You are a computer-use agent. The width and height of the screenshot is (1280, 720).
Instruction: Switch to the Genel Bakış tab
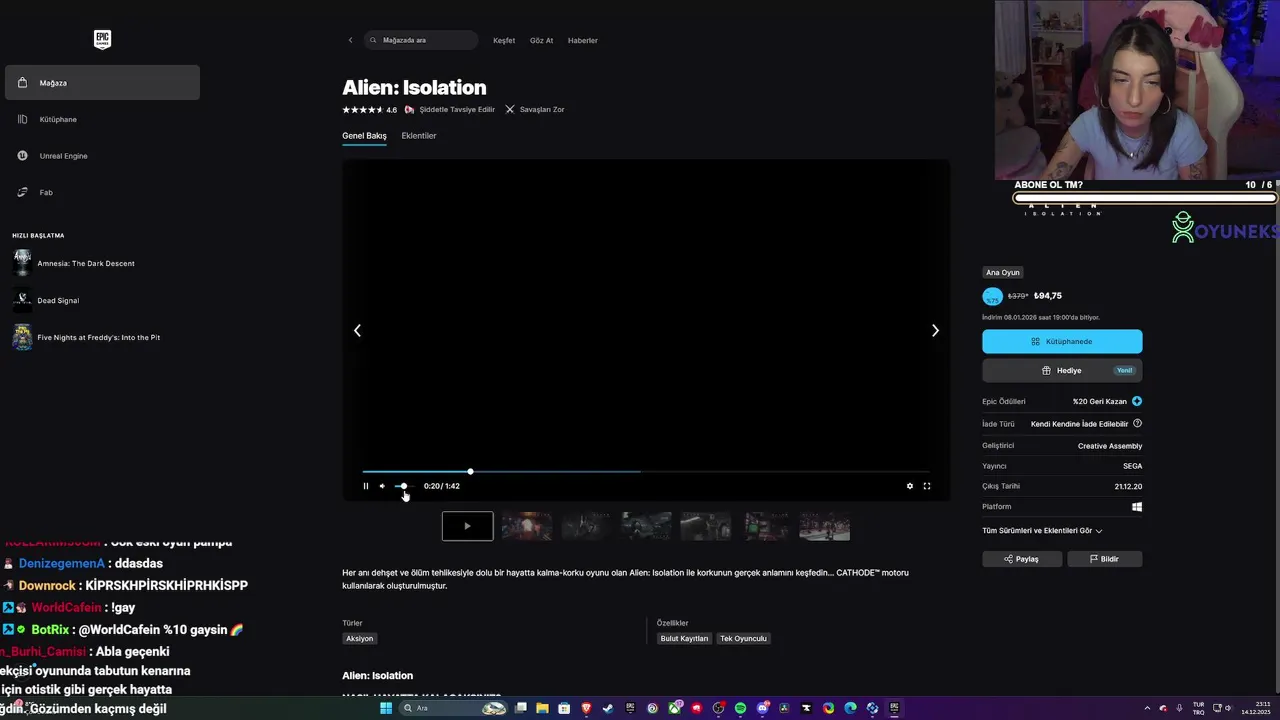tap(364, 136)
